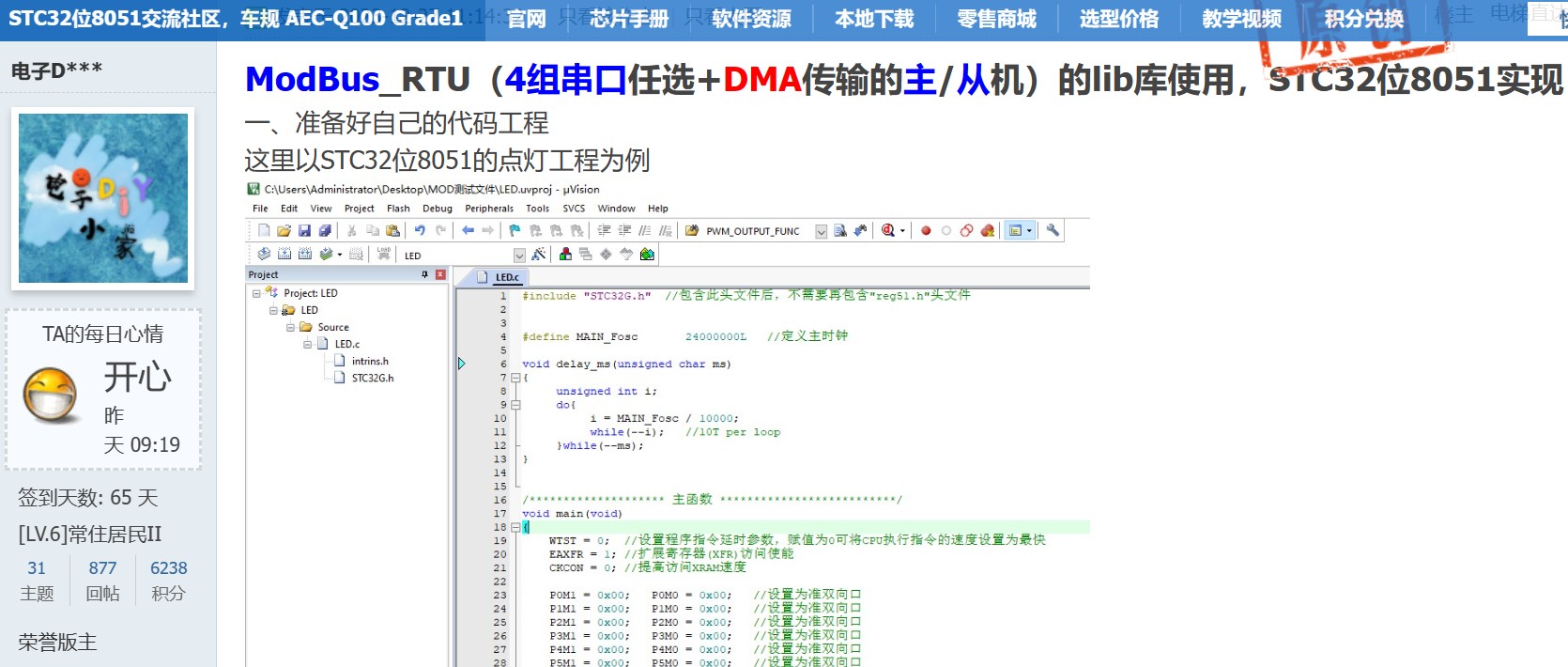1568x667 pixels.
Task: Open the window layout dropdown arrow
Action: coord(1029,230)
